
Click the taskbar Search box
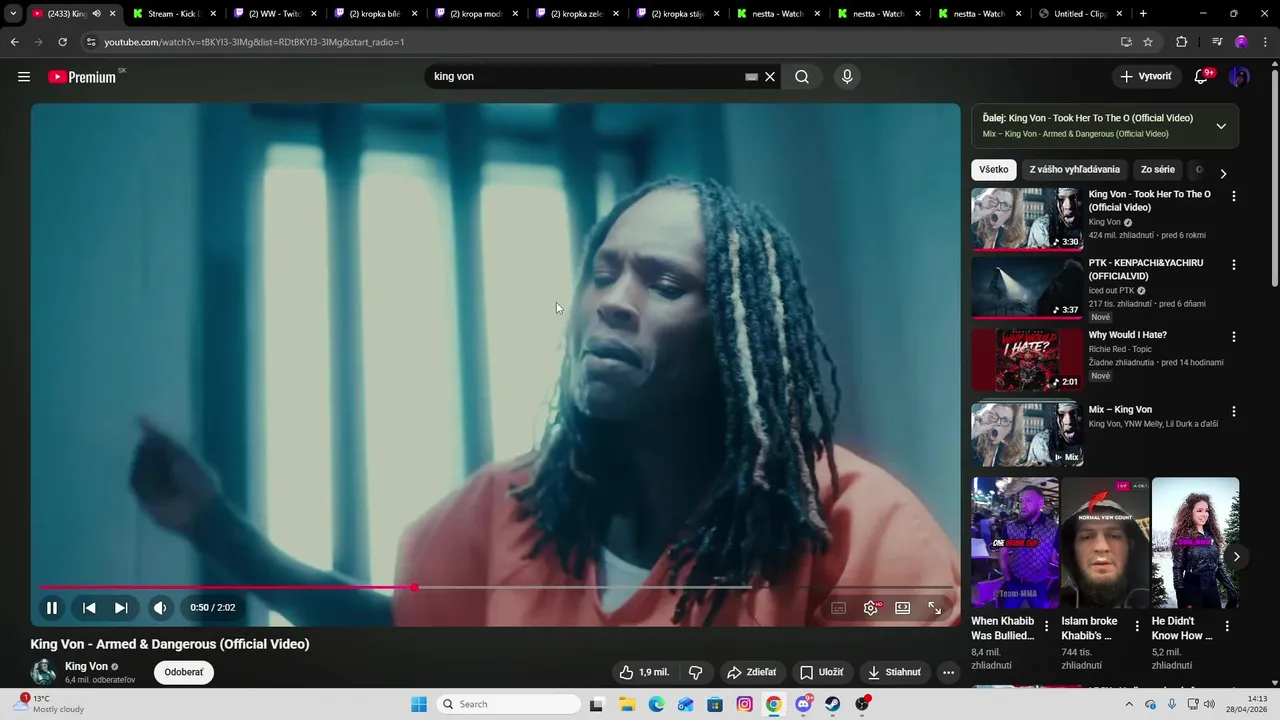pyautogui.click(x=507, y=704)
